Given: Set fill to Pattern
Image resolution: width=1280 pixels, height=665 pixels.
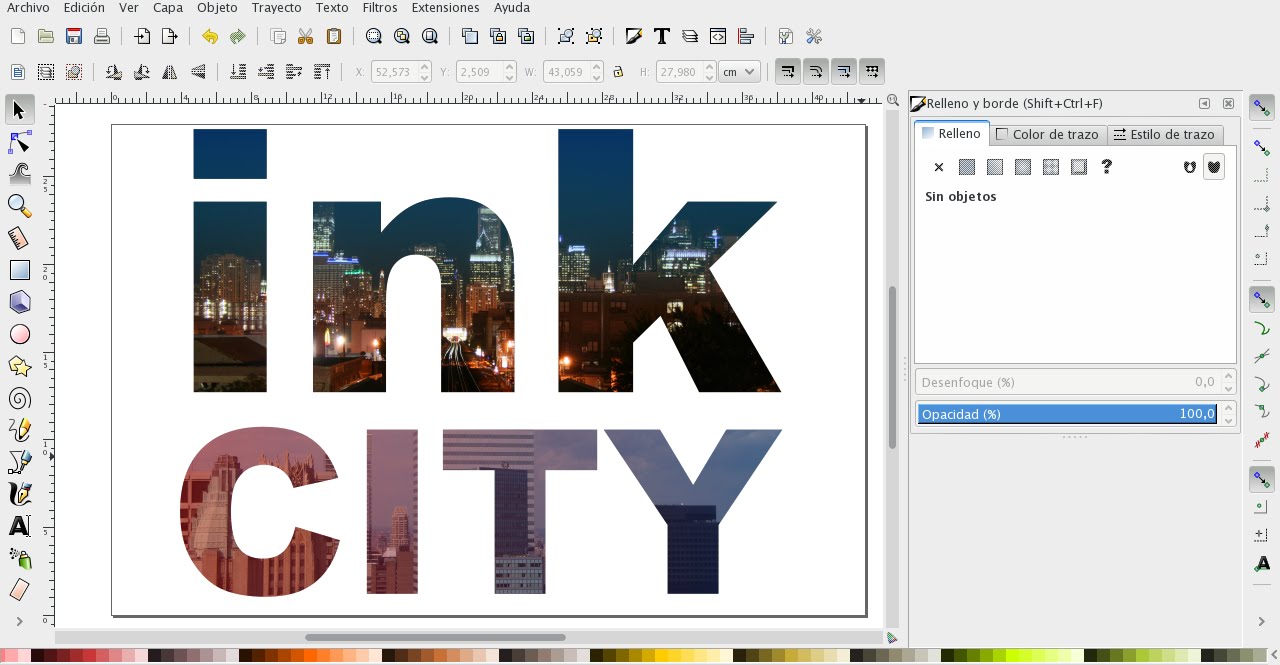Looking at the screenshot, I should [1050, 167].
